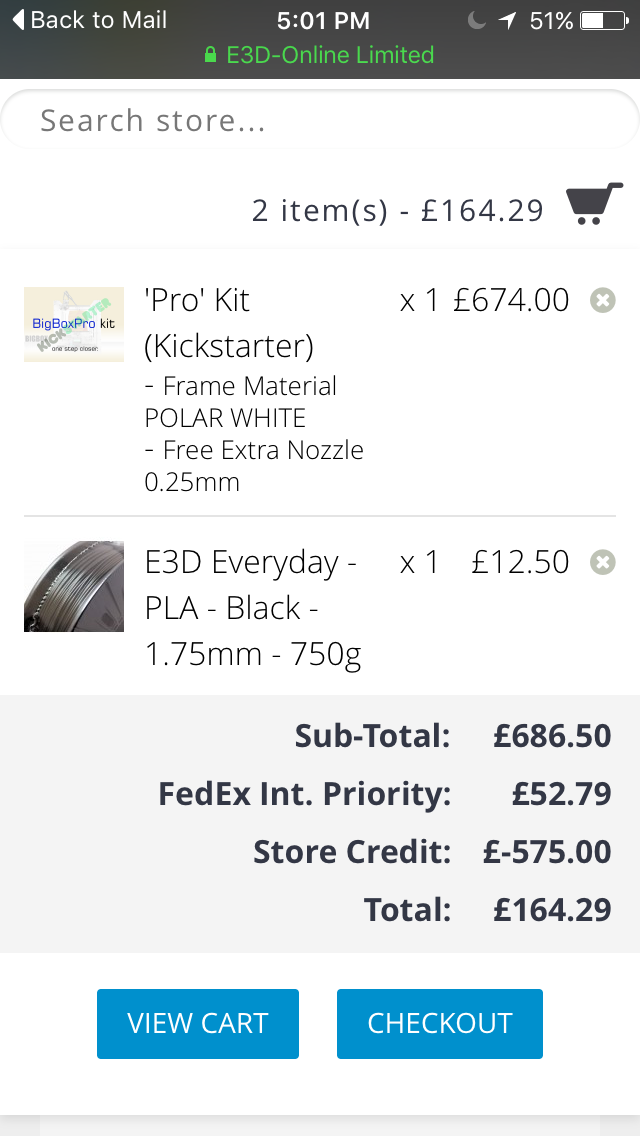The width and height of the screenshot is (640, 1136).
Task: Open E3D Everyday PLA Black product link
Action: tap(253, 608)
